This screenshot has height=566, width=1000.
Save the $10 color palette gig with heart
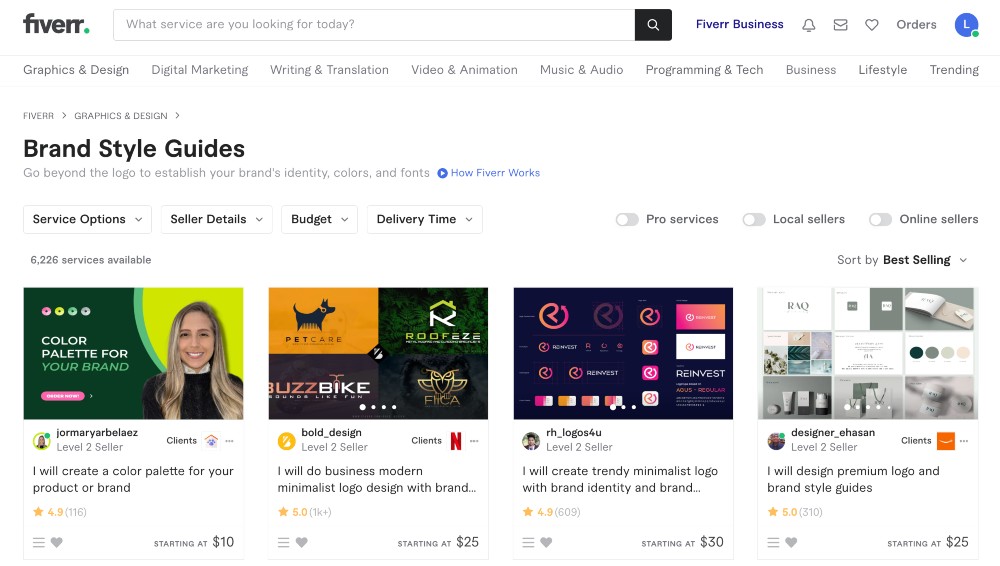57,542
